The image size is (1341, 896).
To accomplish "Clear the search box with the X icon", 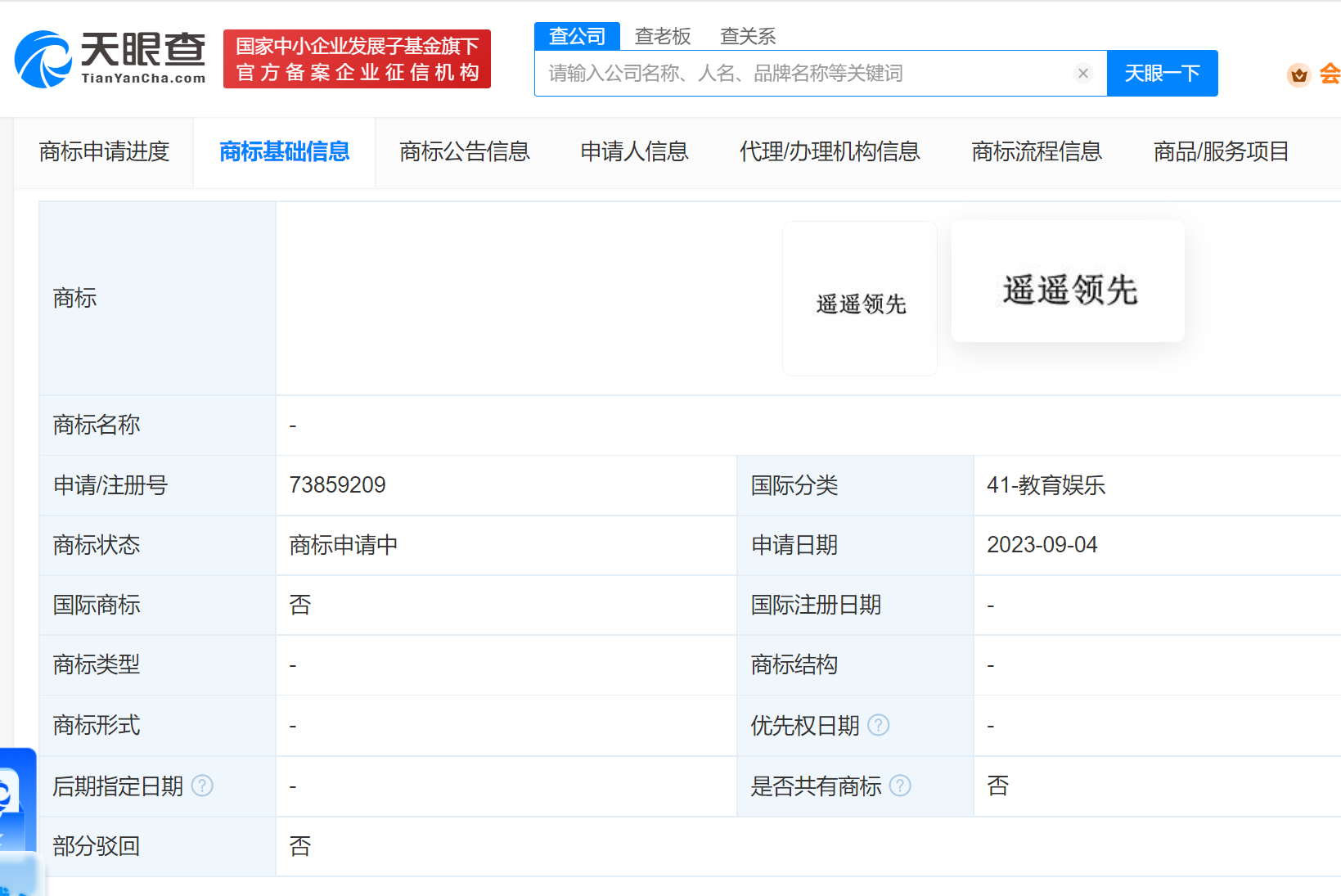I will [x=1083, y=74].
